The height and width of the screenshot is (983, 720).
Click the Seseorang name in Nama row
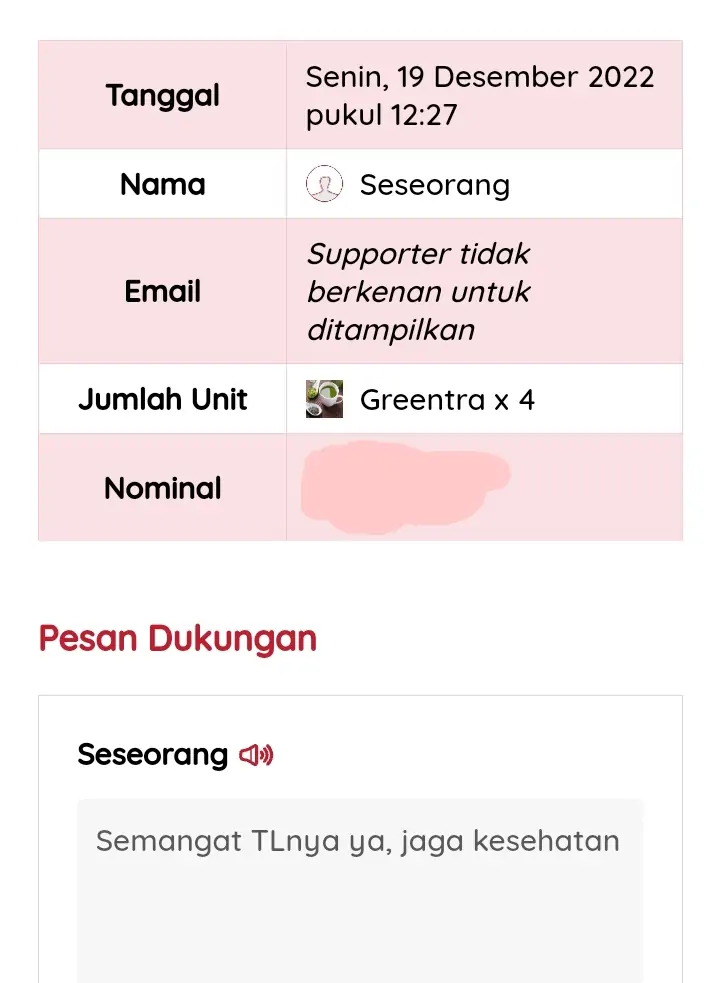(x=434, y=185)
